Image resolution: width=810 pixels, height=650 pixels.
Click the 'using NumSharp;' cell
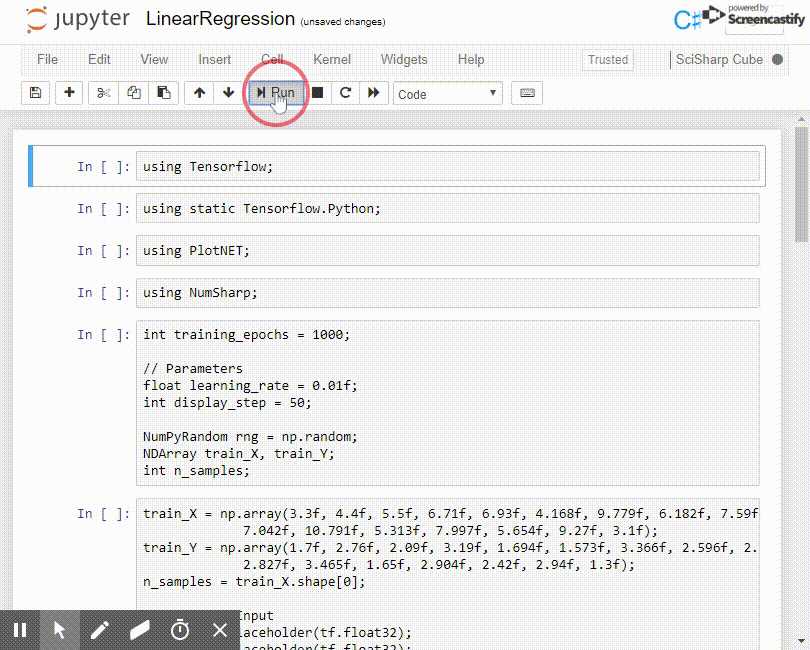pos(447,292)
